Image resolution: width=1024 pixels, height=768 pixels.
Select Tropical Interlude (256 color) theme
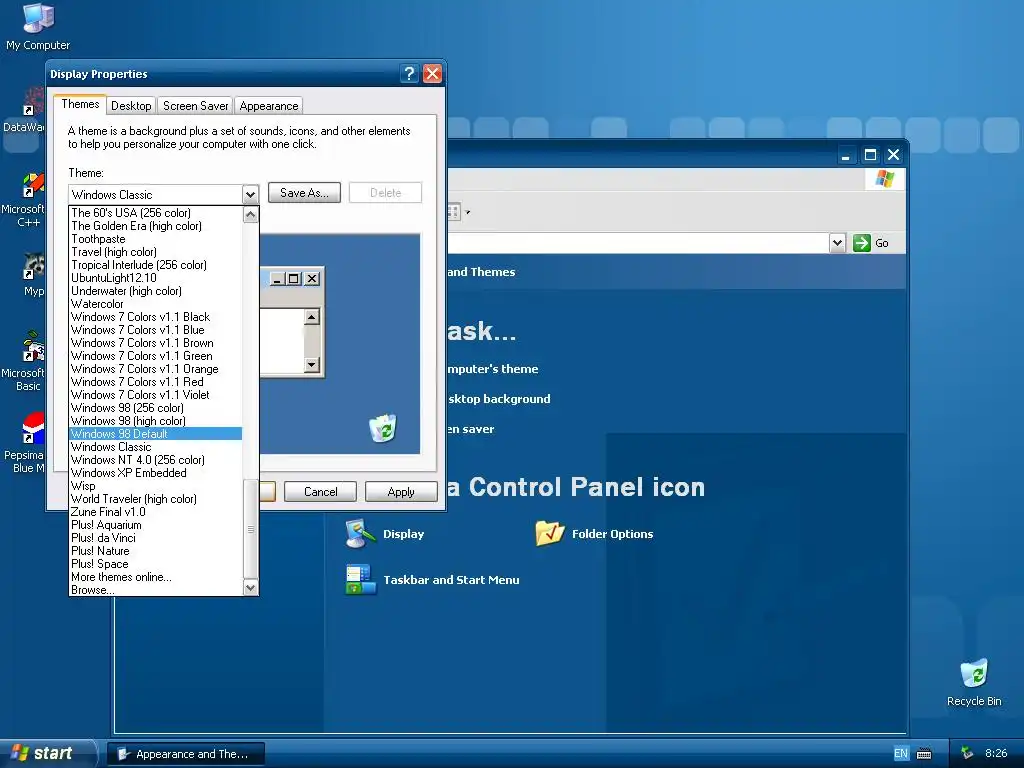[155, 265]
